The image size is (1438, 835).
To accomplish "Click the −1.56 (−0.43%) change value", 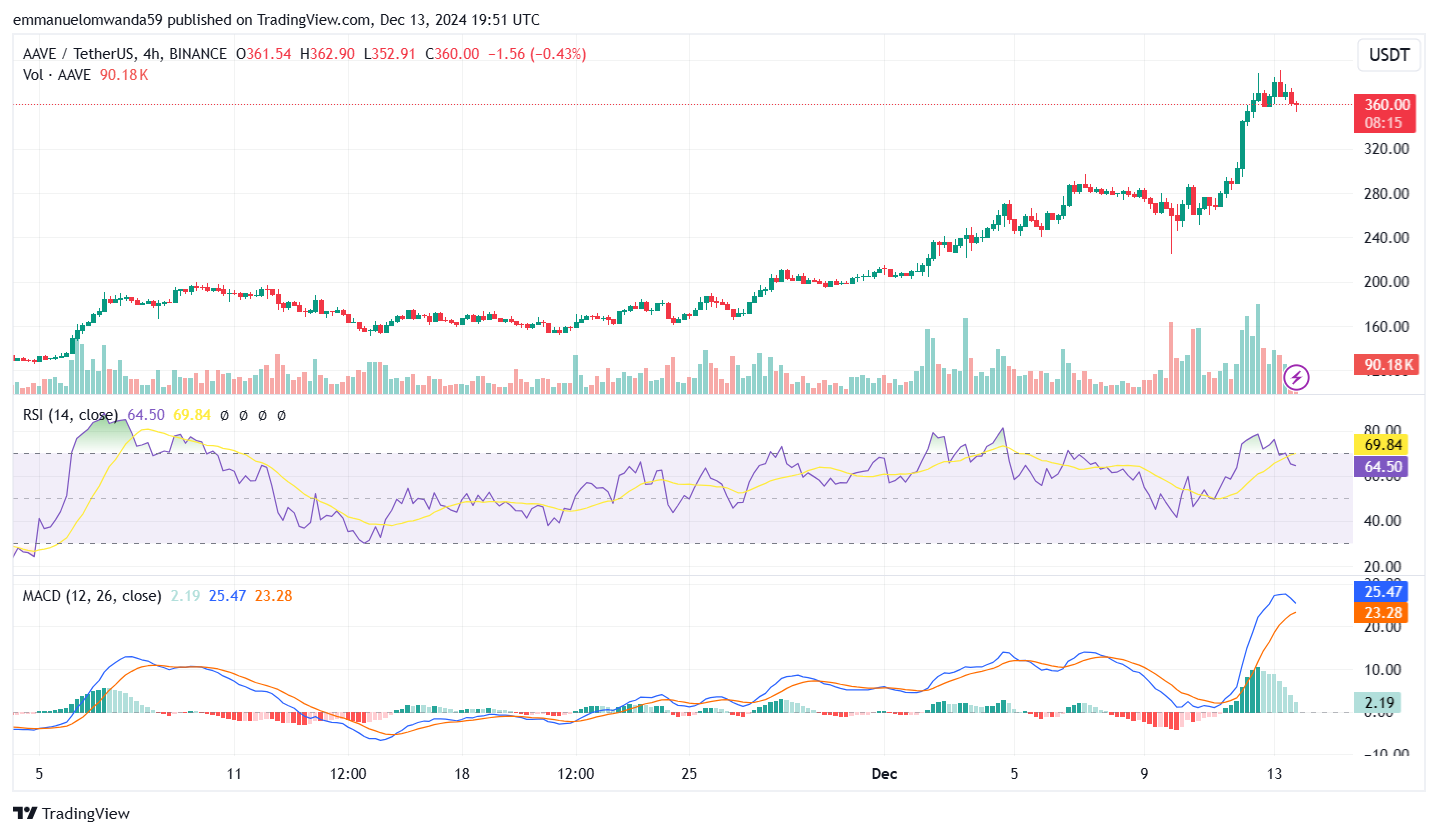I will [x=537, y=54].
